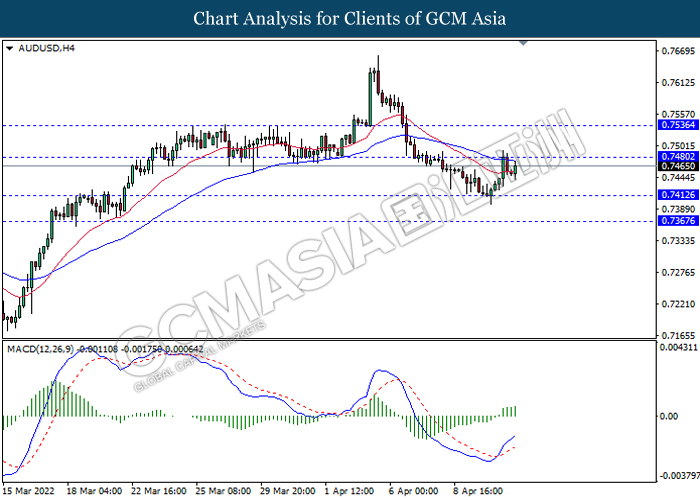Click the 0.73890 price axis value
This screenshot has height=500, width=700.
pos(678,209)
